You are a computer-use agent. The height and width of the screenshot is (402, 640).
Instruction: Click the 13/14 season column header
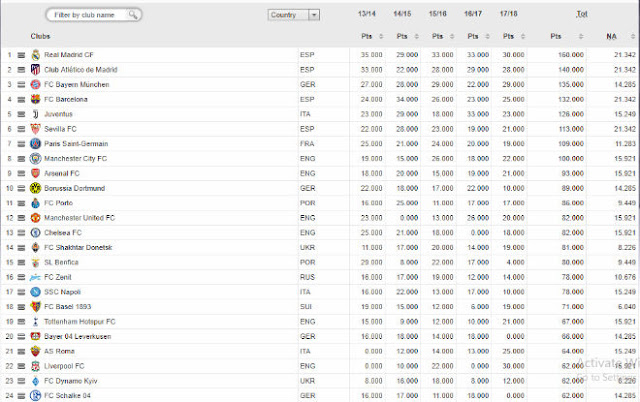[x=367, y=14]
